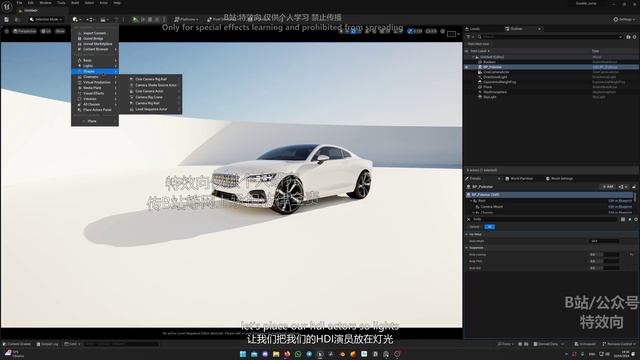Viewport: 640px width, 360px height.
Task: Open the Content Drawer
Action: click(17, 344)
